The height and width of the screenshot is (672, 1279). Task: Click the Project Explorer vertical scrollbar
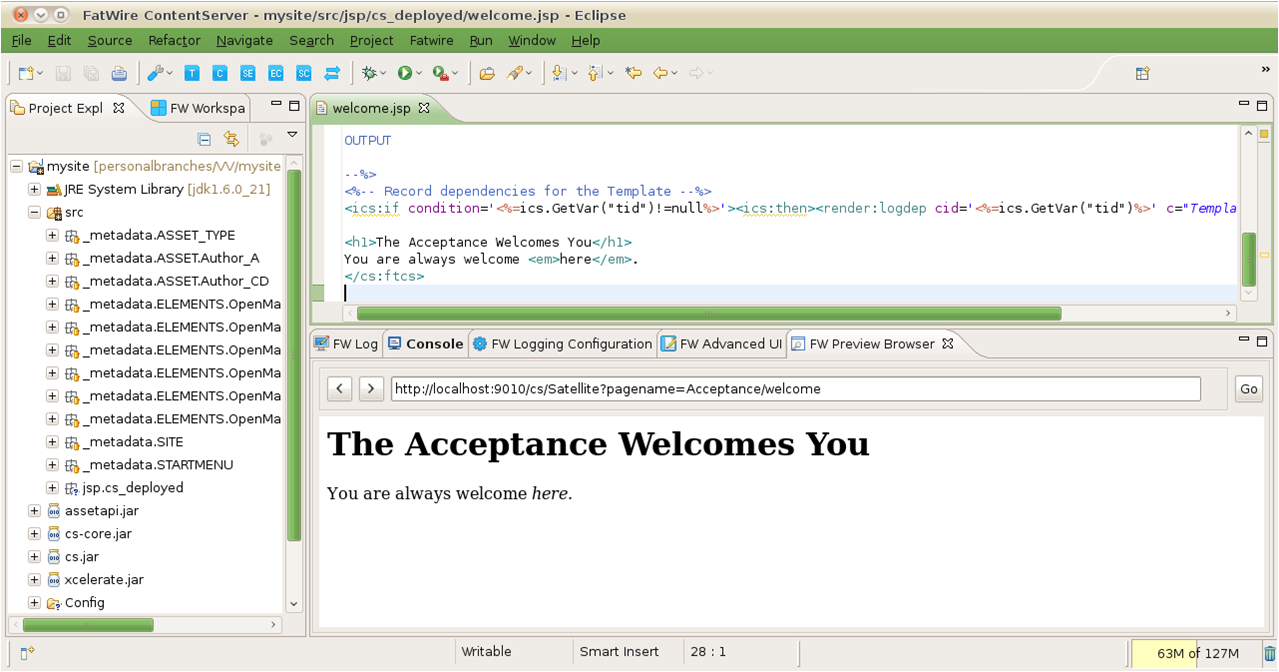point(294,355)
